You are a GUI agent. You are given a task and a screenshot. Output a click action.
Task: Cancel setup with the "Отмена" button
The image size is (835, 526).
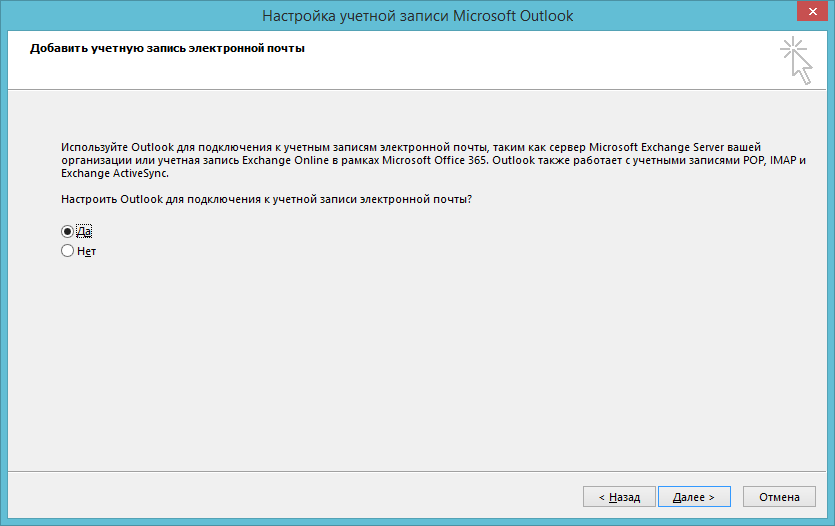point(779,496)
